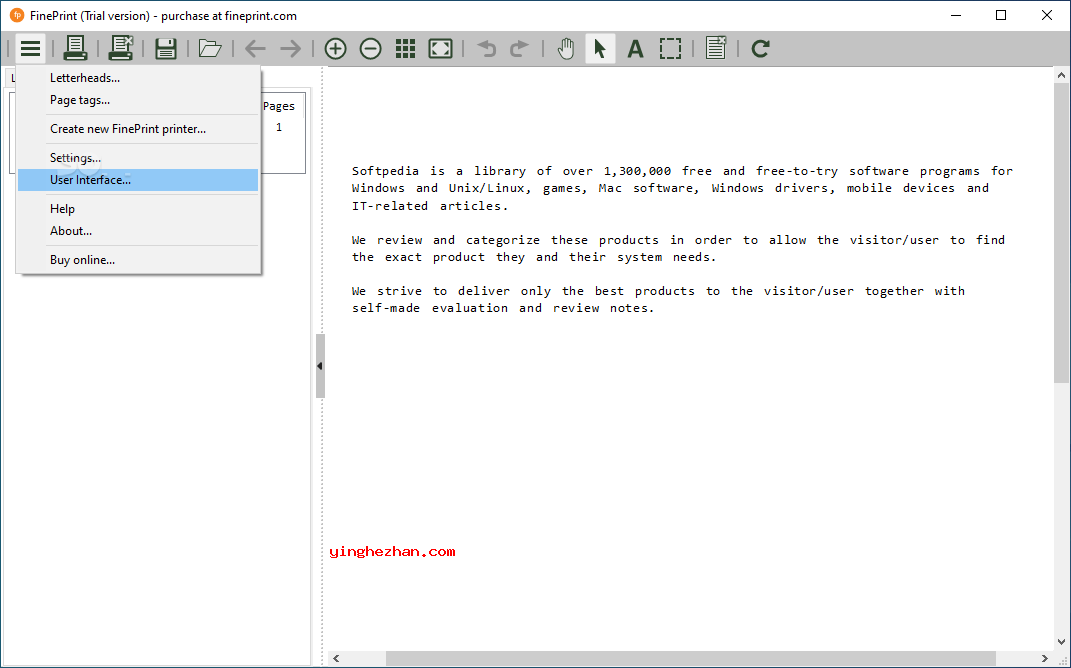
Task: Select the arrow pointer tool
Action: [600, 48]
